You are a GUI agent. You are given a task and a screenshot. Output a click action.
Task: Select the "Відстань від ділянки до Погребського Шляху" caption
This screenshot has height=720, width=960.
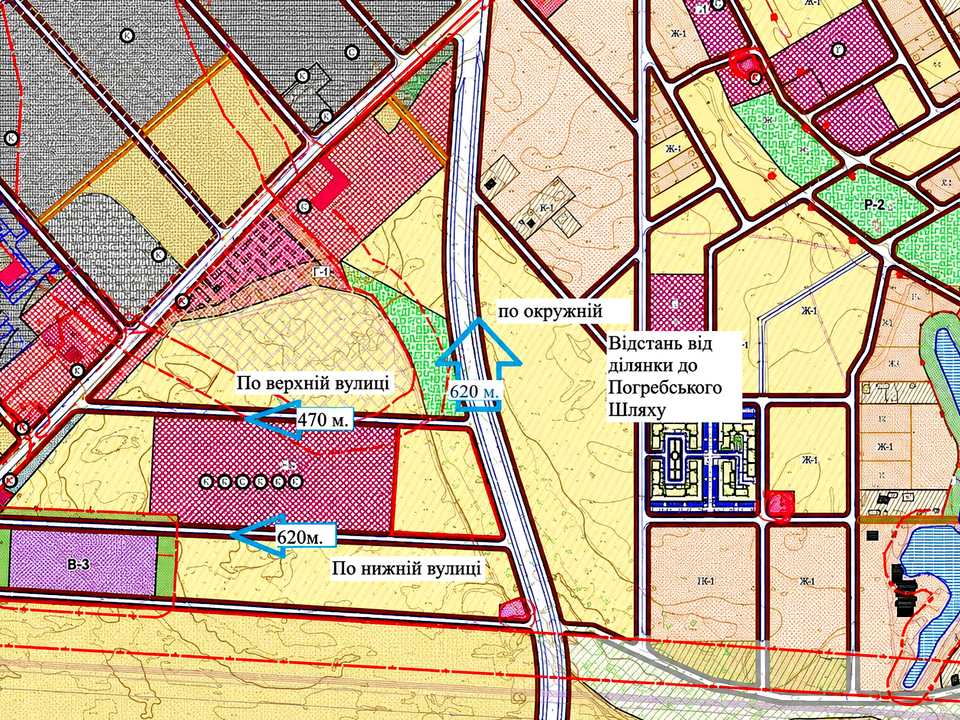664,377
